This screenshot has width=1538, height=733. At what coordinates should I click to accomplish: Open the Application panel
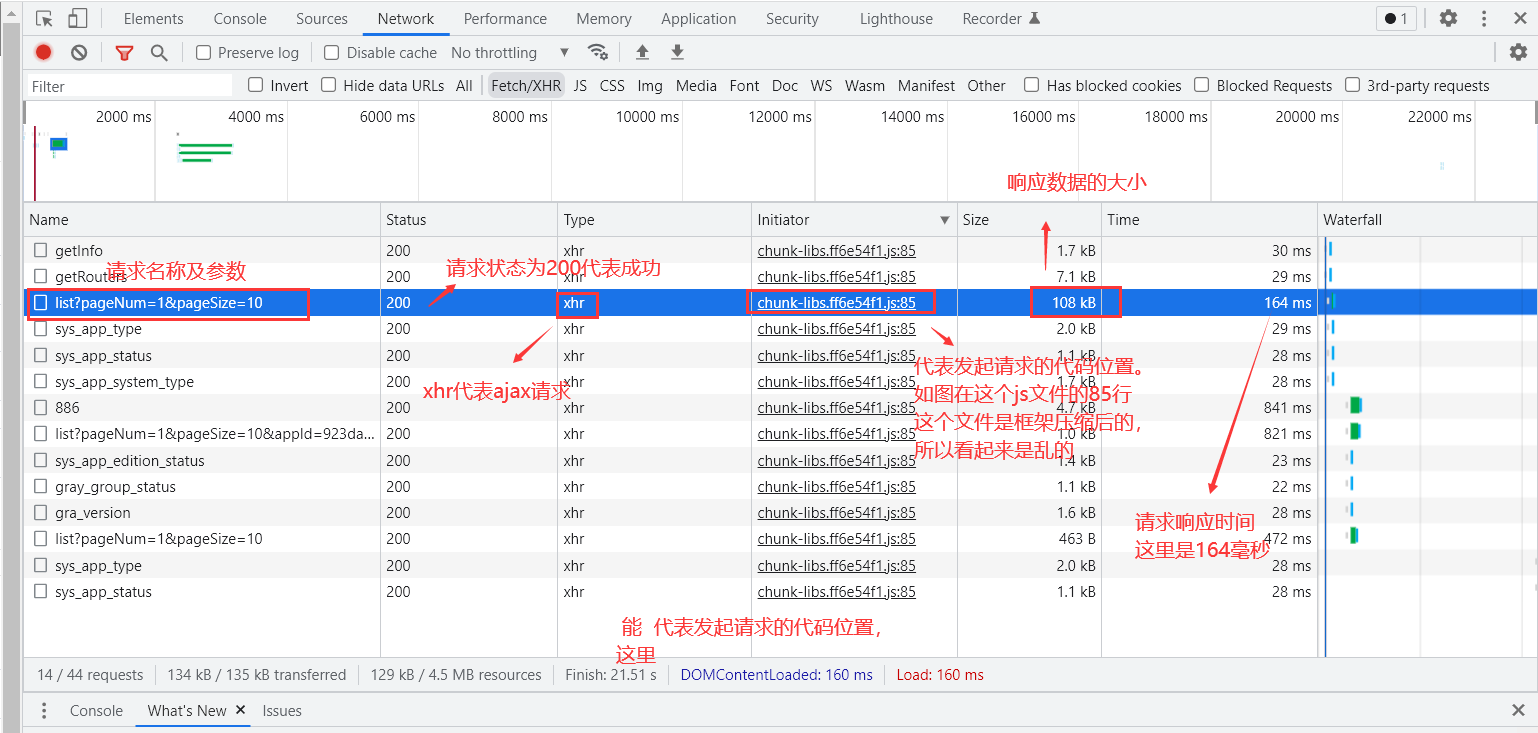(698, 18)
